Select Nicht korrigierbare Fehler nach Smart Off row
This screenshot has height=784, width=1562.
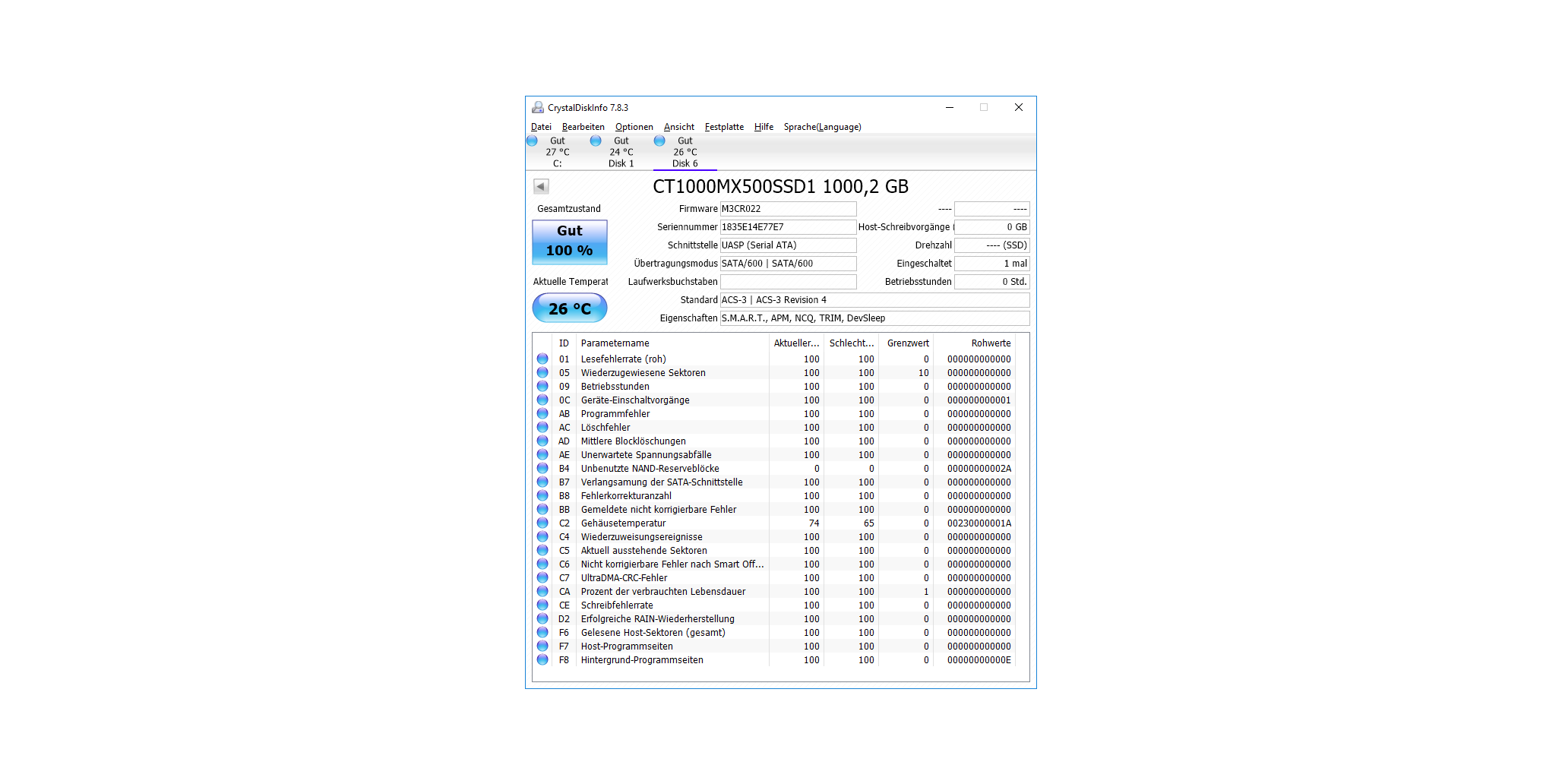(775, 564)
